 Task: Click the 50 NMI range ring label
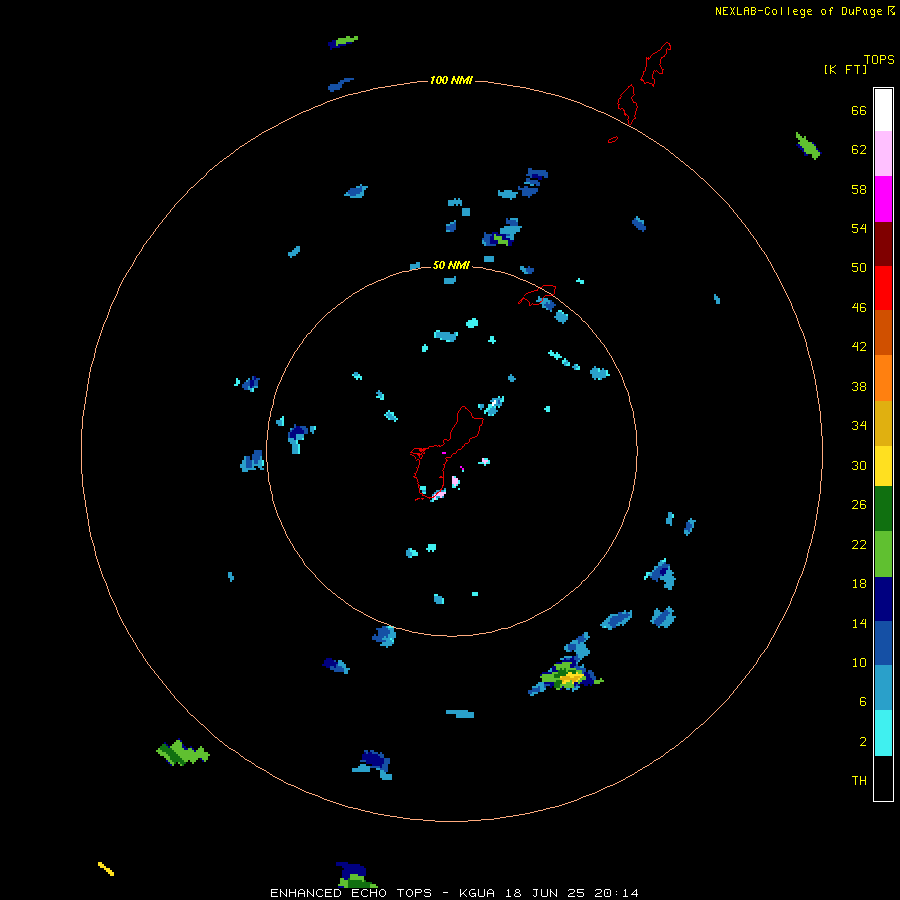tap(451, 265)
